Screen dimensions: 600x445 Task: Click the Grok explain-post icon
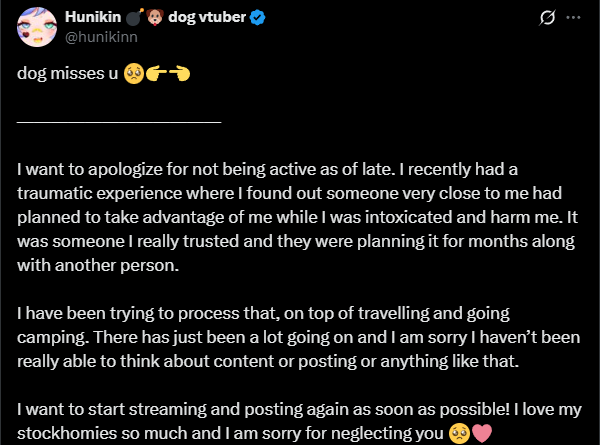click(x=547, y=18)
